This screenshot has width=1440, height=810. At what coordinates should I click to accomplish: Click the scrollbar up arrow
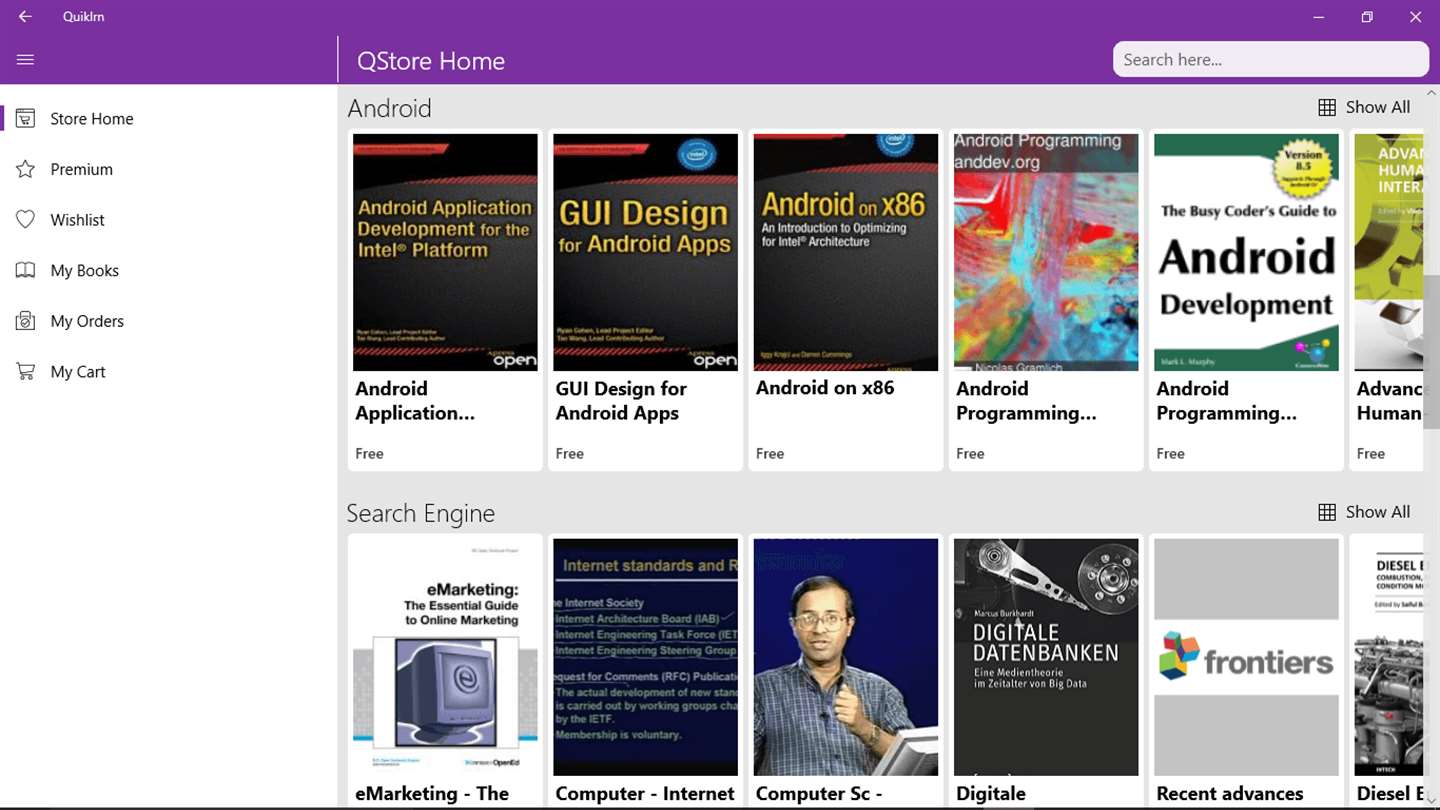click(x=1431, y=93)
